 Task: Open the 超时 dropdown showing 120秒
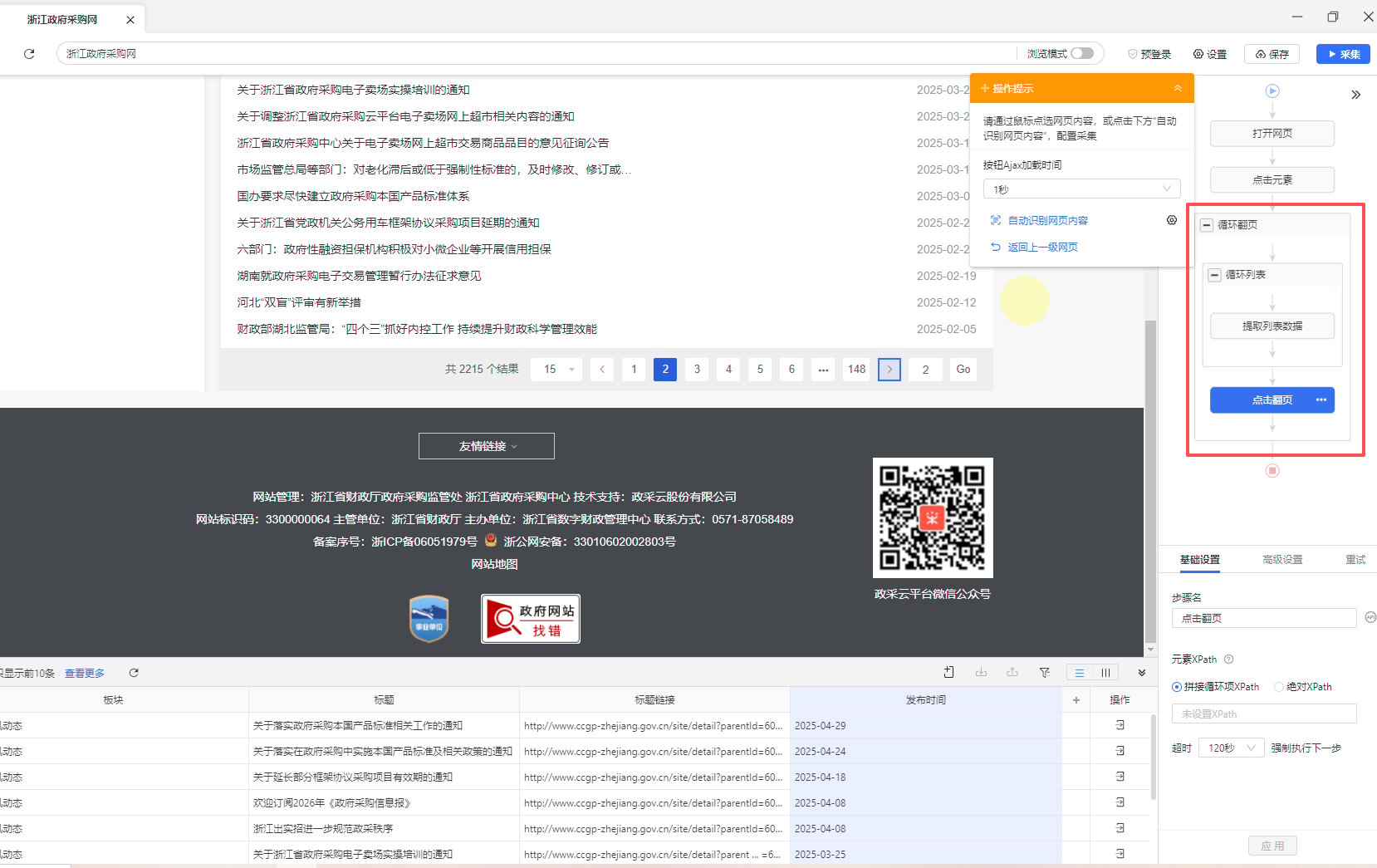coord(1232,748)
